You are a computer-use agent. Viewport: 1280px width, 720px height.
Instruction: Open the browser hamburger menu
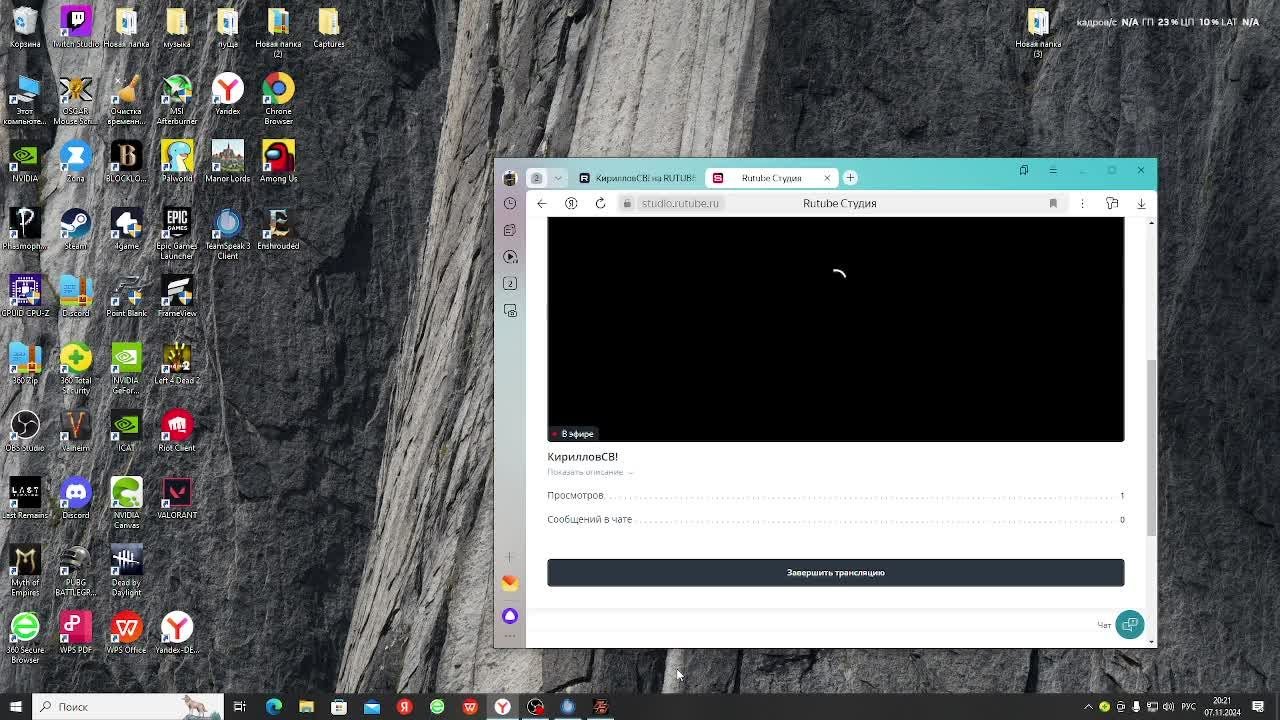pyautogui.click(x=1053, y=171)
